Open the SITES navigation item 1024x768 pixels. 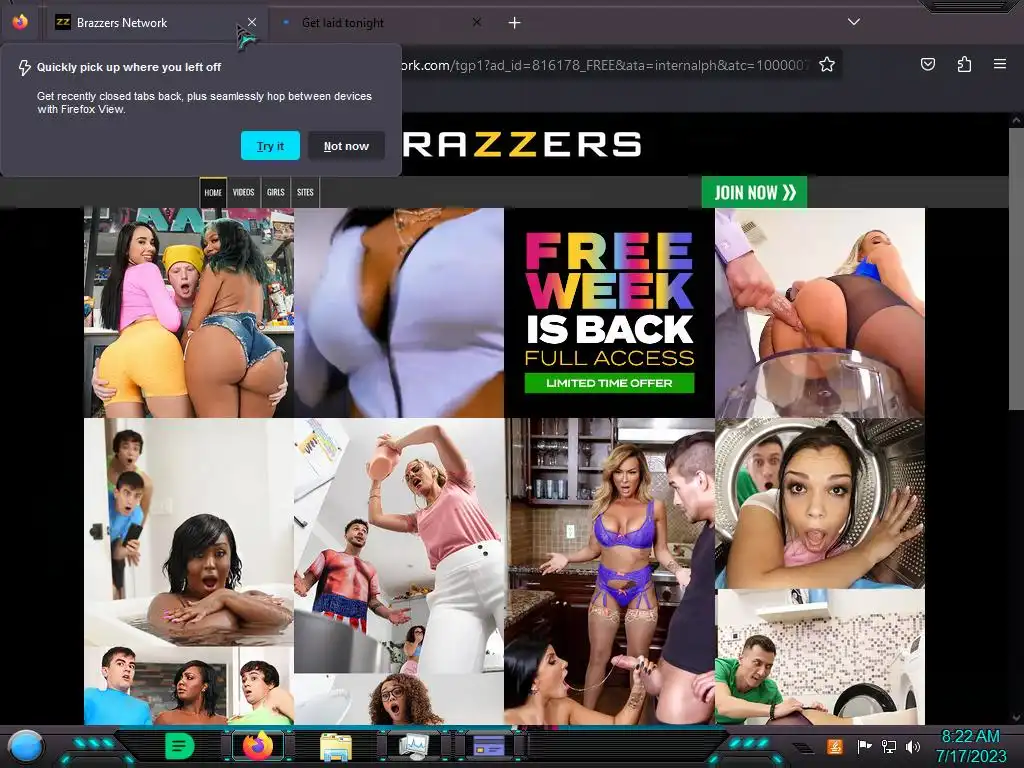tap(305, 193)
